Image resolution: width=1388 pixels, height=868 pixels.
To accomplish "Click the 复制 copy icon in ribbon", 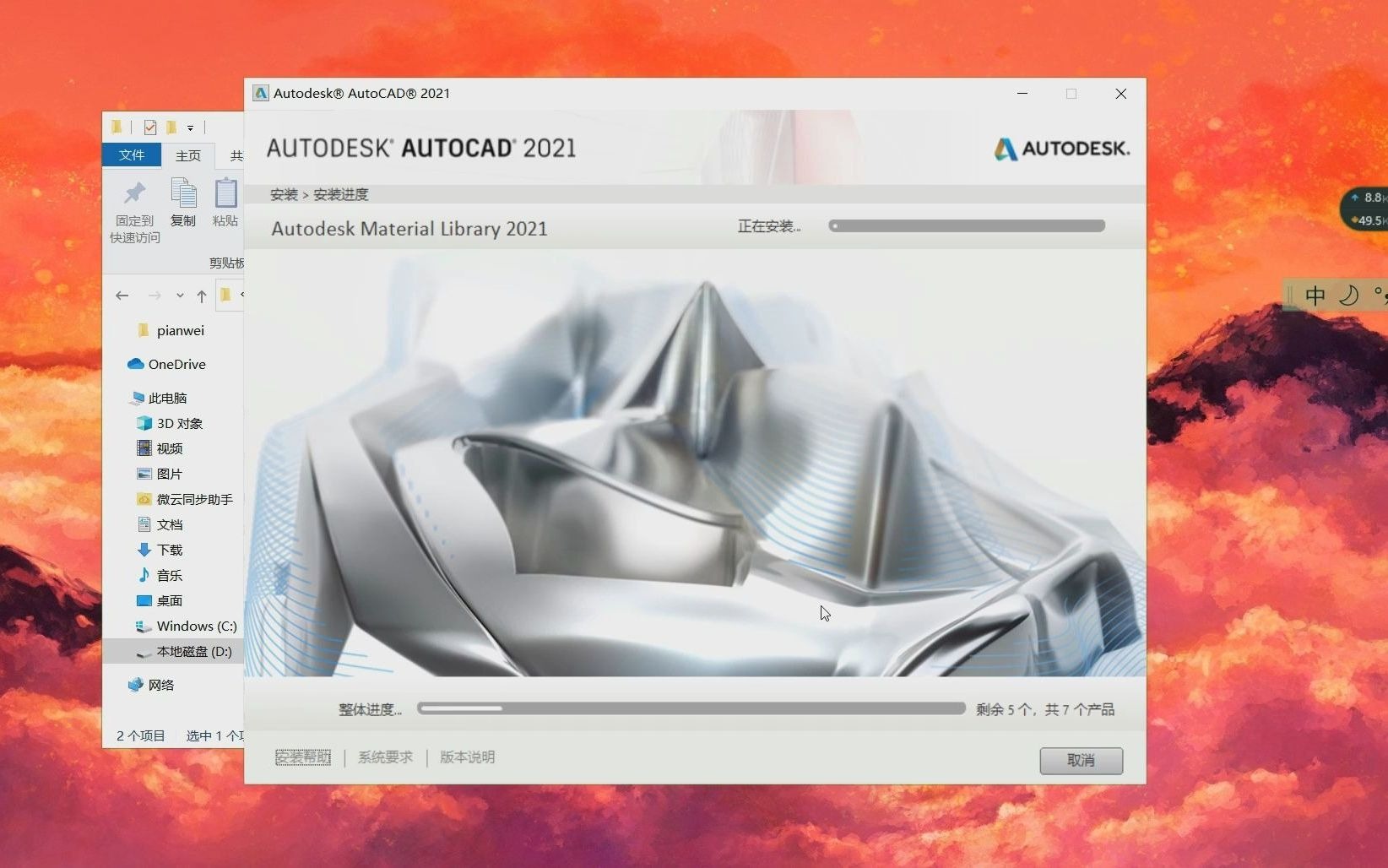I will [183, 193].
